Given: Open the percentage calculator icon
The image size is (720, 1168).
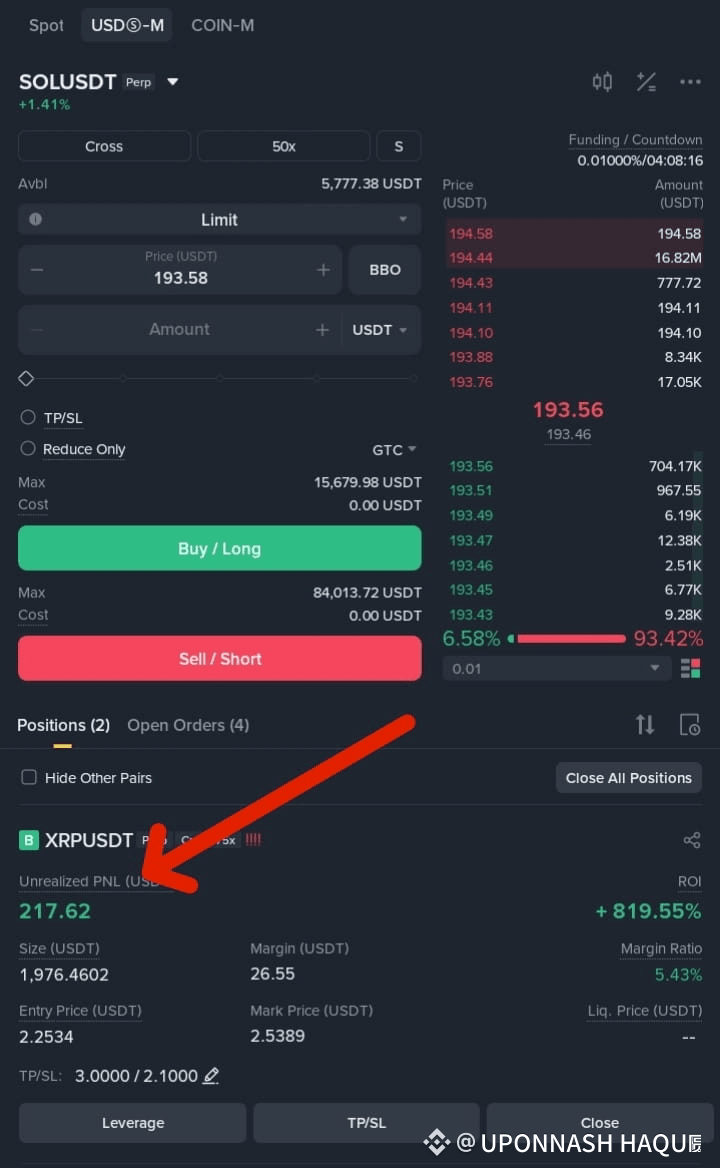Looking at the screenshot, I should (646, 82).
